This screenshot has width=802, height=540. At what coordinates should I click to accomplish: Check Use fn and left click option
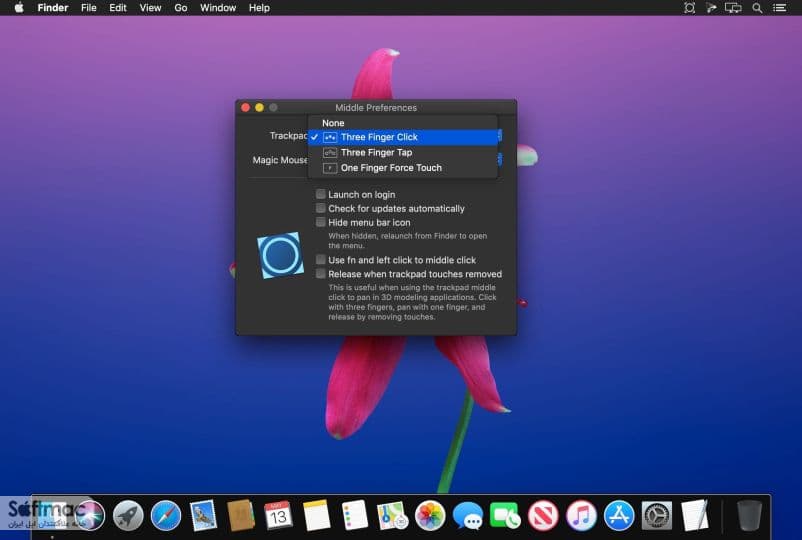[x=321, y=259]
